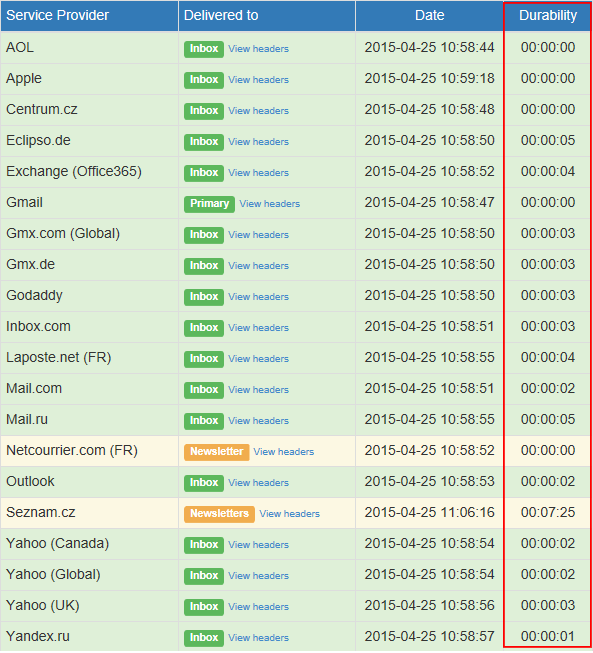Click Centrum.cz date 2015-04-25 10:58:48
Screen dimensions: 593x653
coord(429,110)
